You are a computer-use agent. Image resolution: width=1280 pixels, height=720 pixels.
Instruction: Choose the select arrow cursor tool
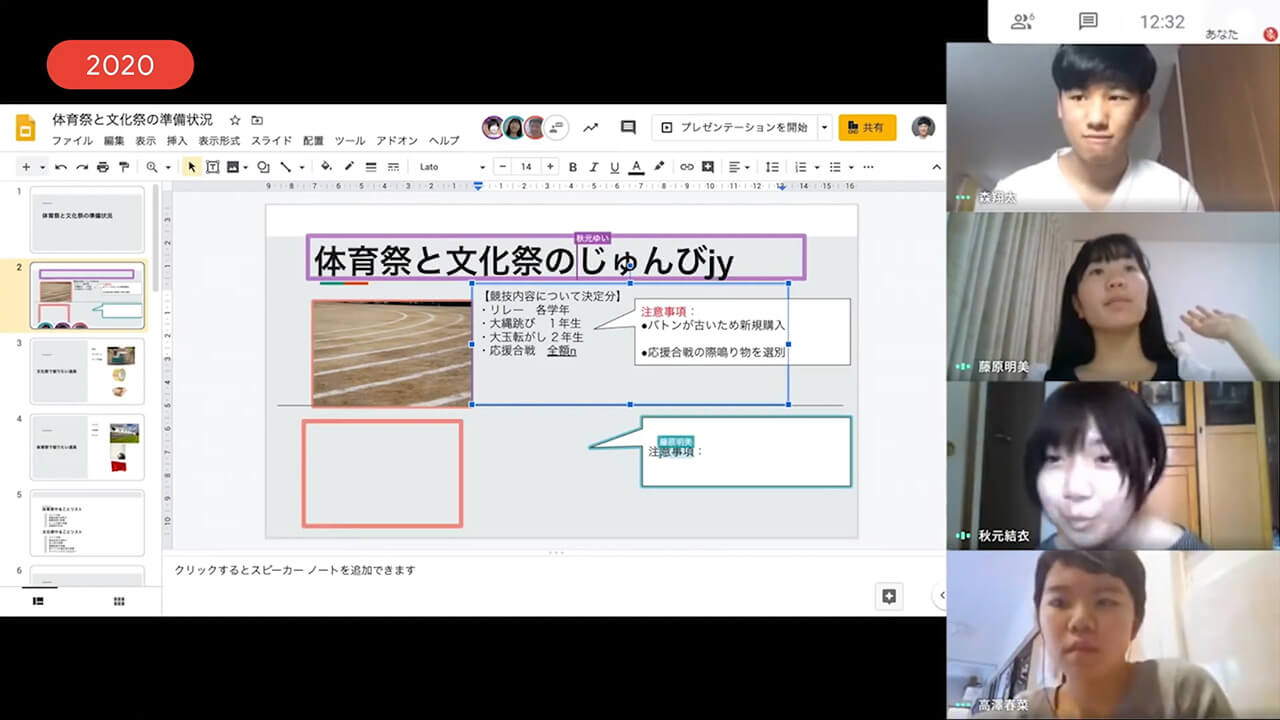191,167
